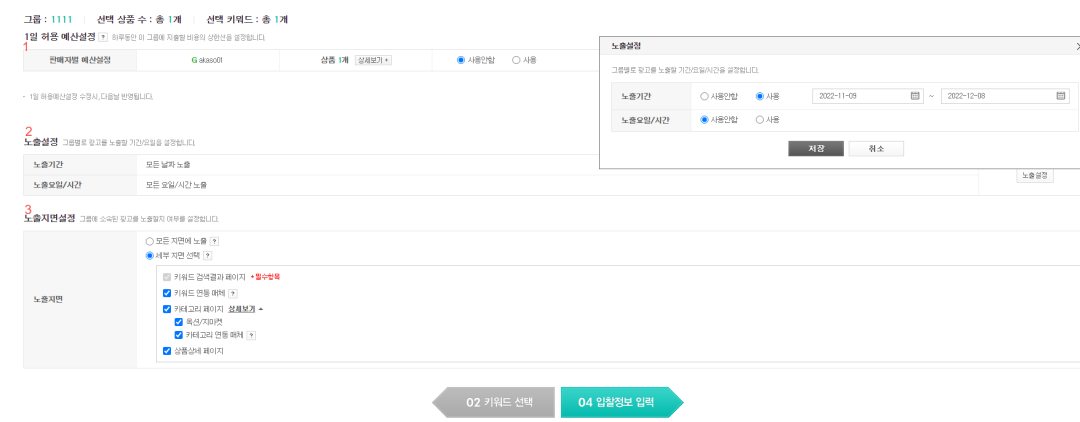This screenshot has width=1080, height=422.
Task: Collapse 상세보기 under 카테고리 페이지
Action: click(x=245, y=309)
